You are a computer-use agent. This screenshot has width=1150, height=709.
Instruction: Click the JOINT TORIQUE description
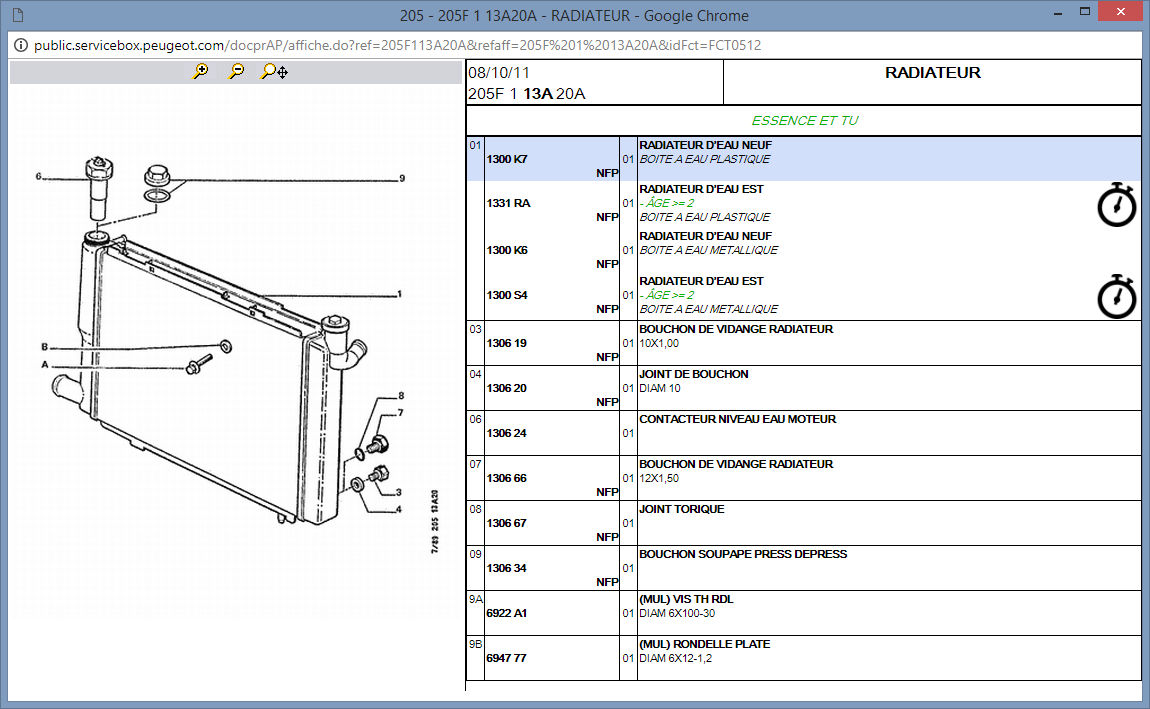[x=681, y=509]
